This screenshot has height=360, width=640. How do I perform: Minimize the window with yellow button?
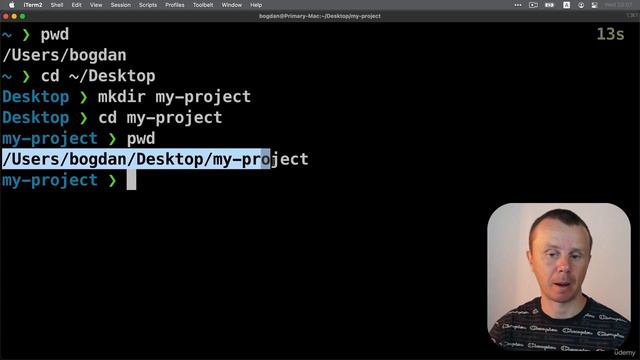click(x=14, y=16)
